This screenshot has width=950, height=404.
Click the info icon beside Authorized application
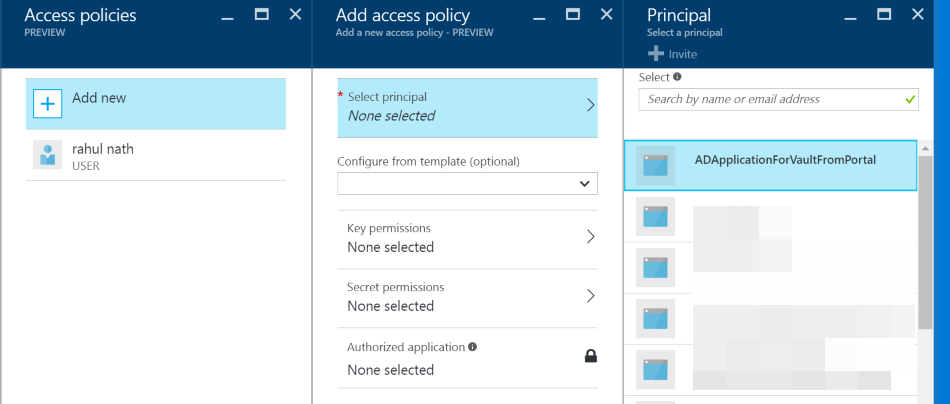pyautogui.click(x=472, y=347)
